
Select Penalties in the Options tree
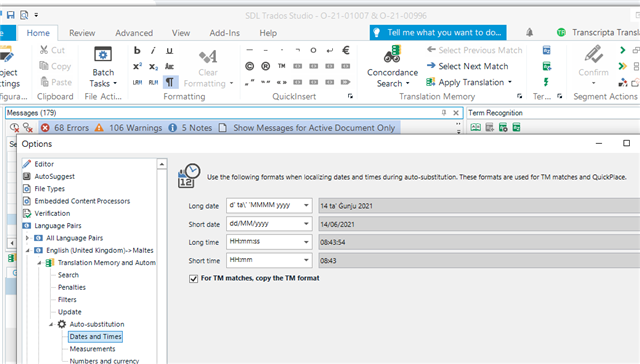coord(71,287)
